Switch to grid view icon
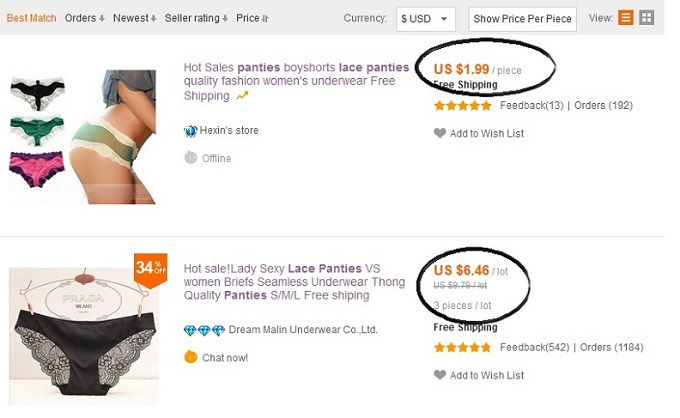680x418 pixels. [x=646, y=18]
